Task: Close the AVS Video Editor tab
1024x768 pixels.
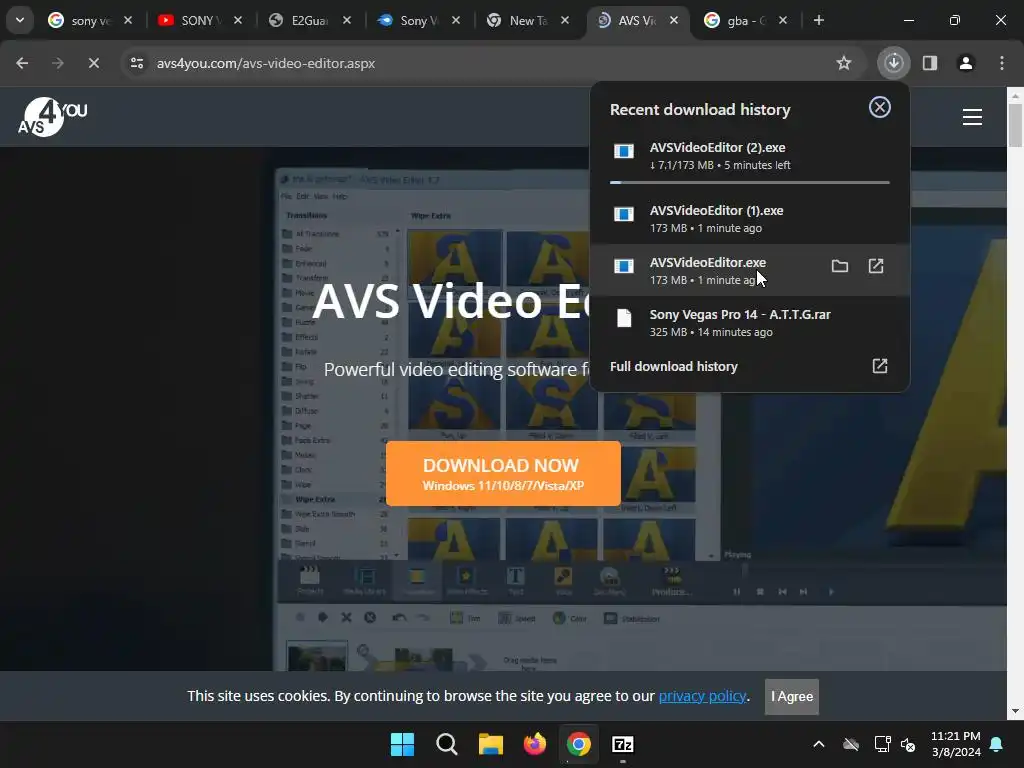Action: (x=674, y=20)
